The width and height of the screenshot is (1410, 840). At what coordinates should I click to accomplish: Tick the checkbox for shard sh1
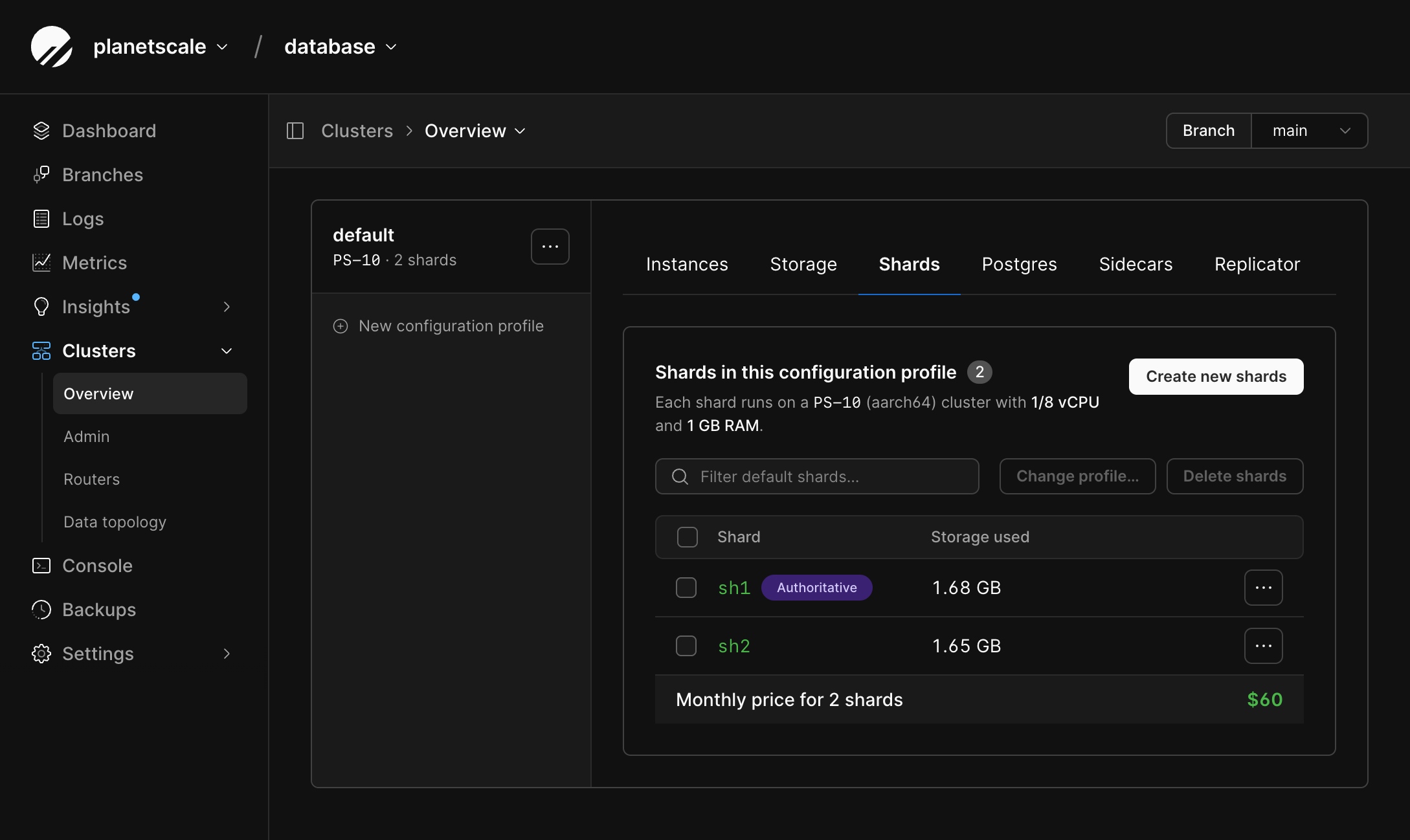pos(686,588)
